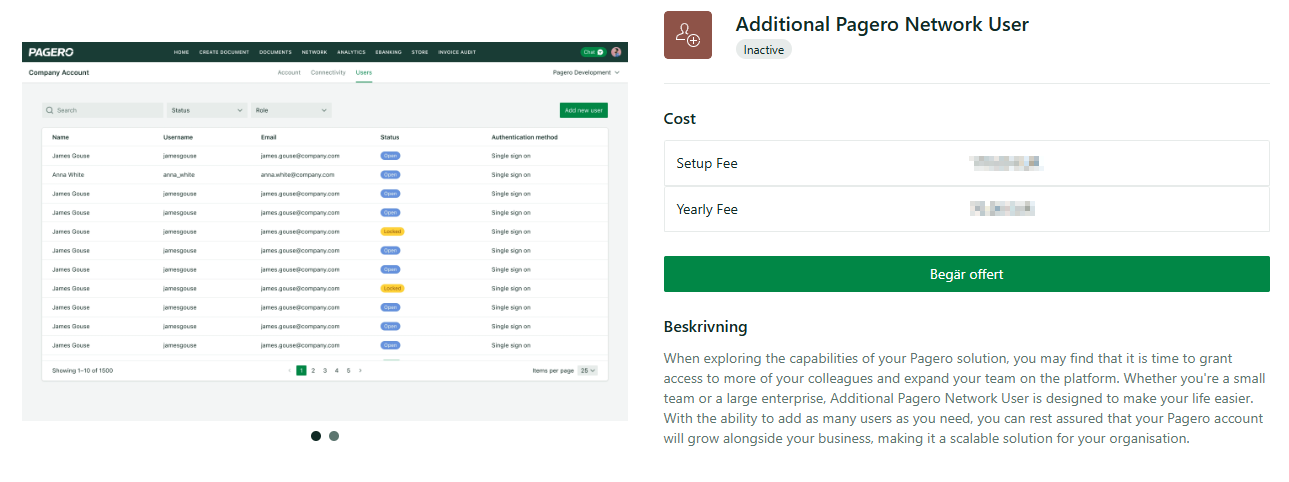Click the Additional Pagero Network User title
This screenshot has height=482, width=1289.
coord(882,24)
